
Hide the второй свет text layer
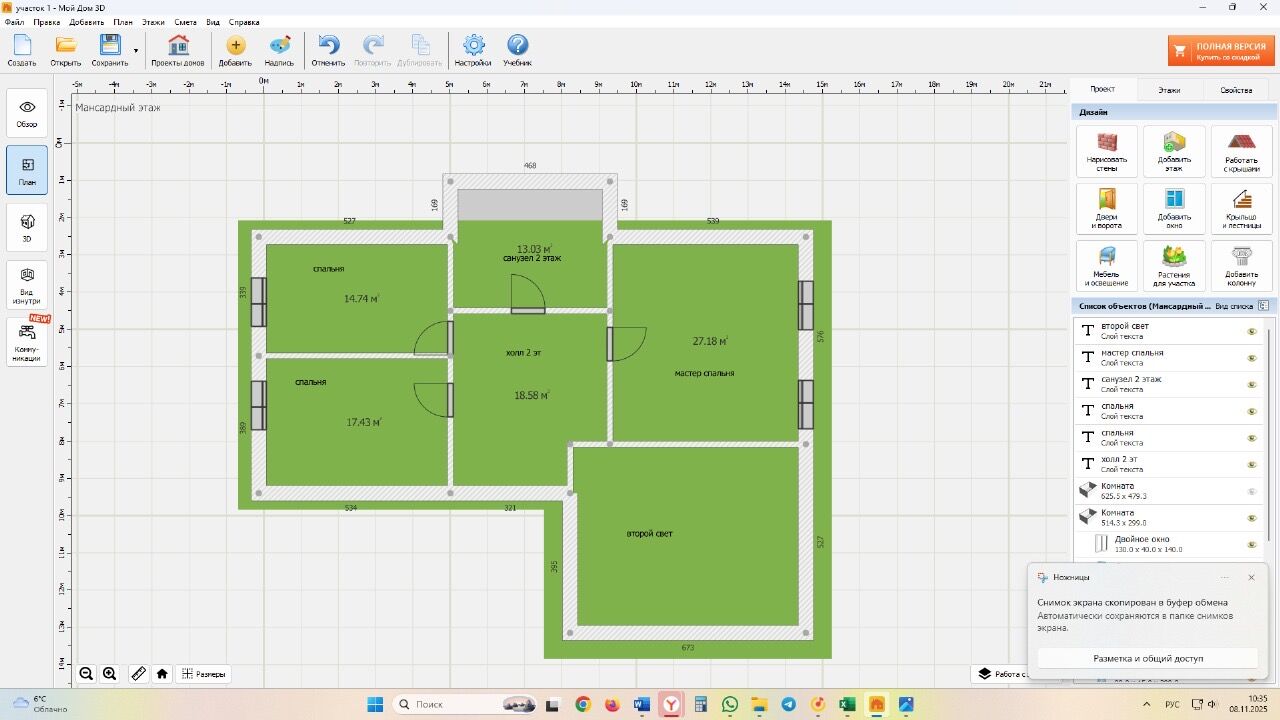pyautogui.click(x=1251, y=331)
